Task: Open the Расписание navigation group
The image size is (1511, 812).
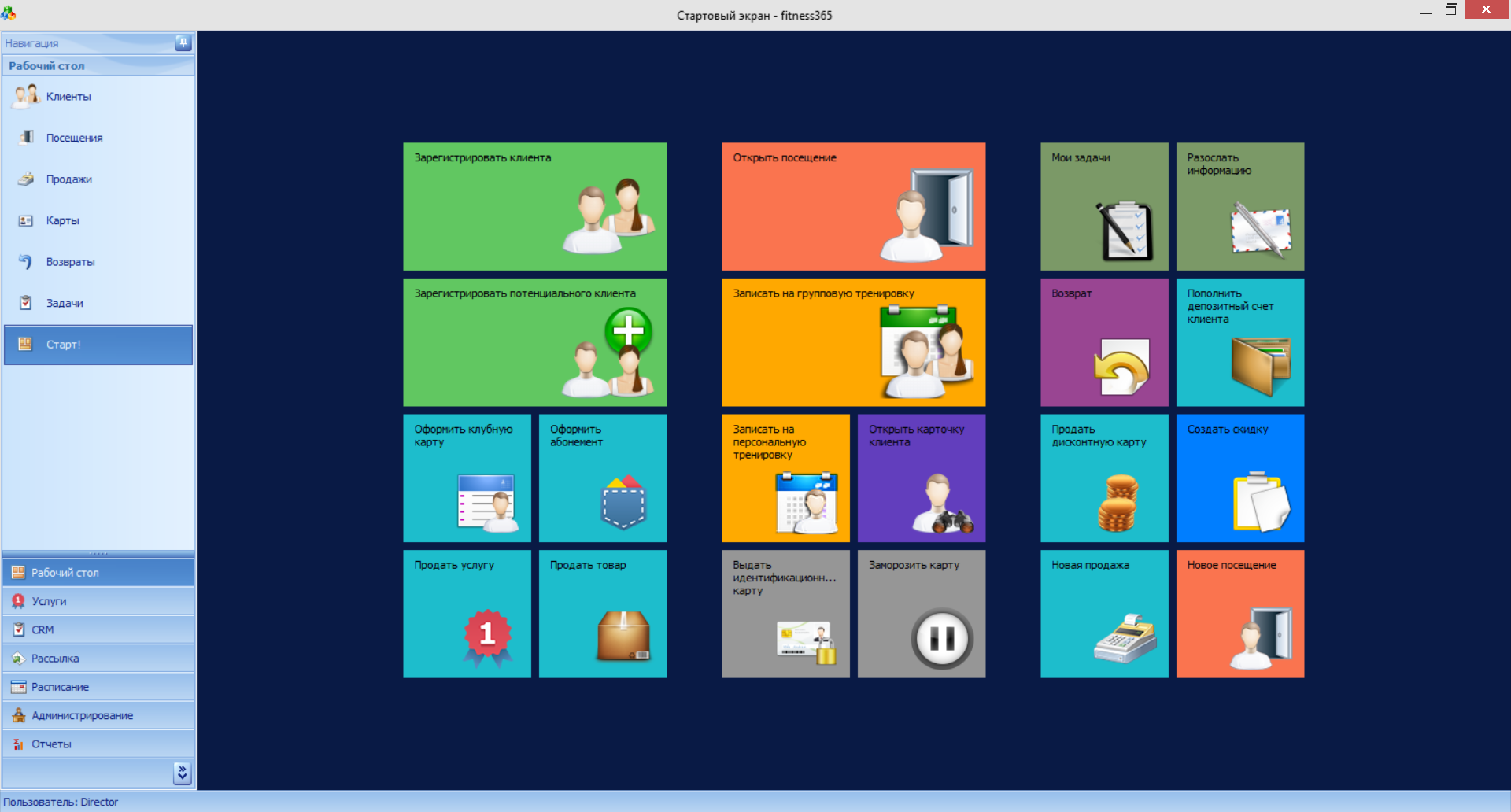Action: click(x=98, y=687)
